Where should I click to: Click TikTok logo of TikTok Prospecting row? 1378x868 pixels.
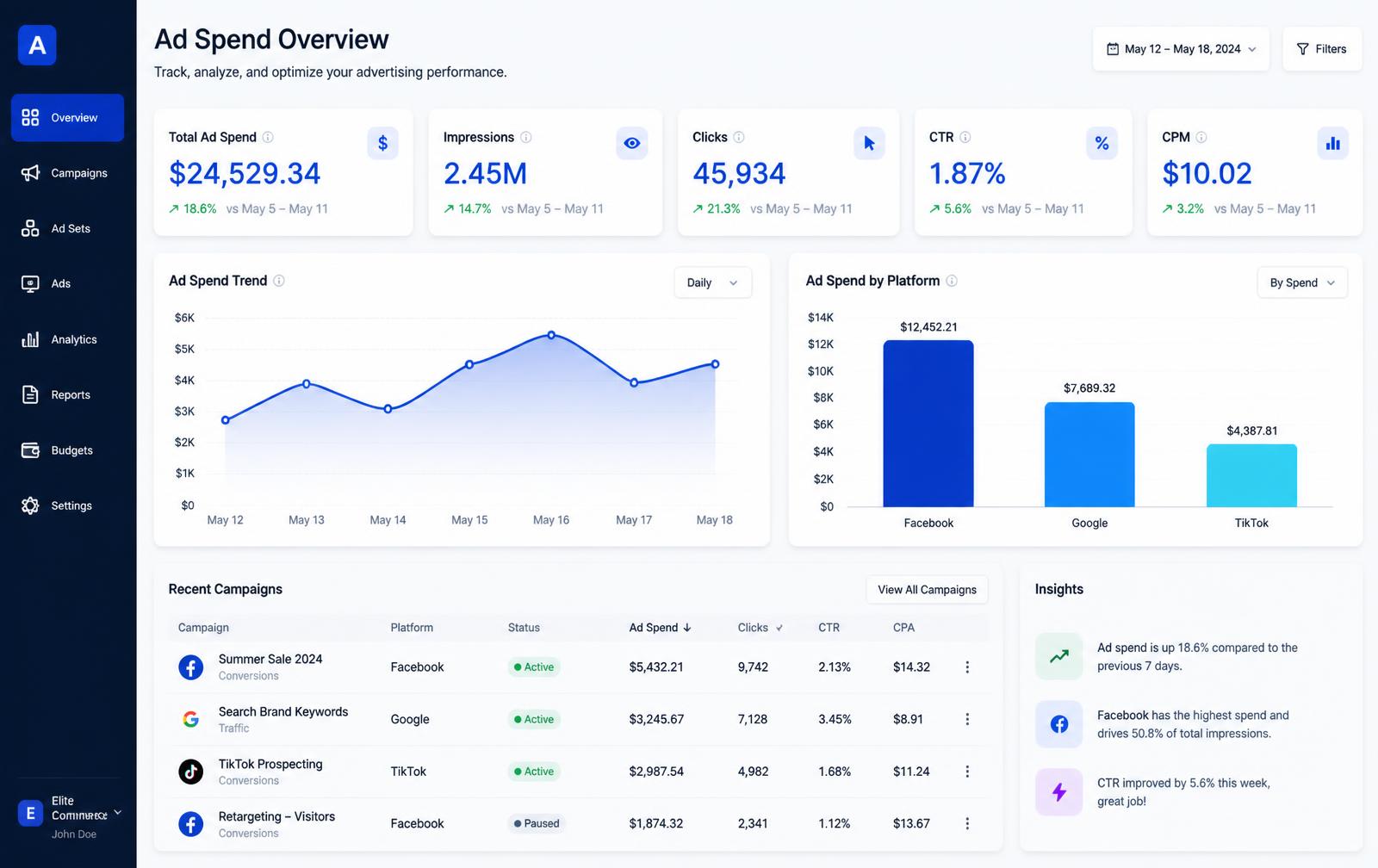coord(190,772)
